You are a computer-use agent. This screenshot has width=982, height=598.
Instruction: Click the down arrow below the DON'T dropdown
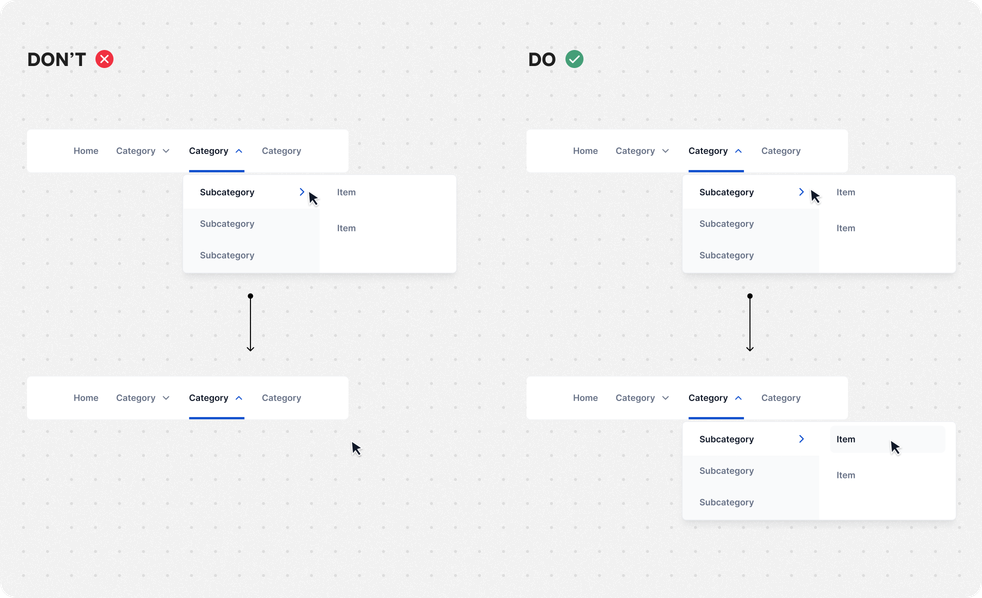coord(250,324)
